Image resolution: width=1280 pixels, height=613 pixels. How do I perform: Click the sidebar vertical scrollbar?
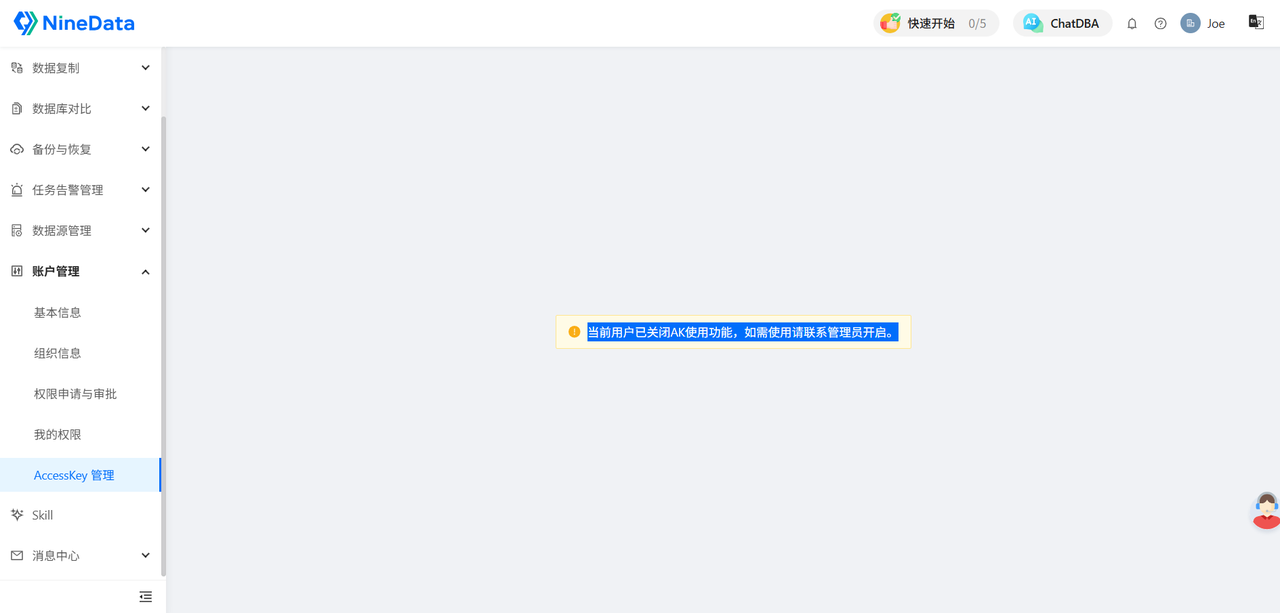coord(164,345)
